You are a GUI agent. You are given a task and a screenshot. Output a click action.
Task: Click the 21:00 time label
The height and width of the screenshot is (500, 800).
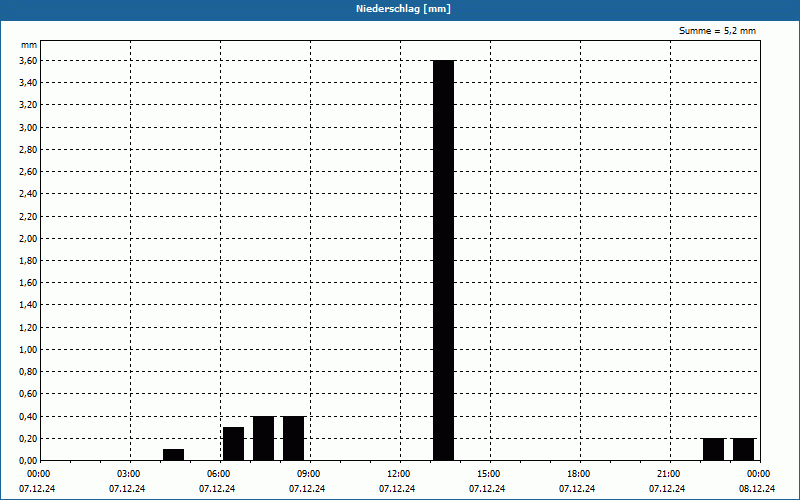669,474
